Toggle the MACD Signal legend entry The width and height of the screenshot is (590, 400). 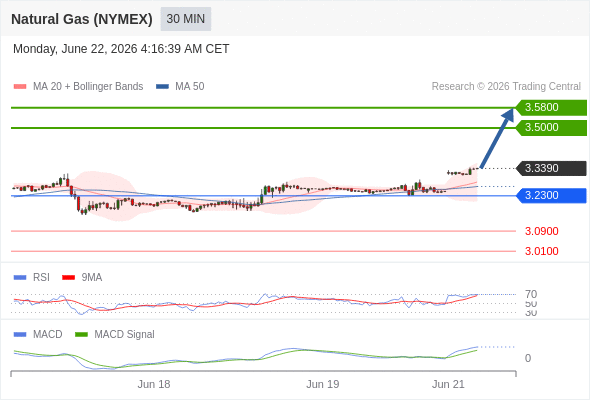(115, 334)
